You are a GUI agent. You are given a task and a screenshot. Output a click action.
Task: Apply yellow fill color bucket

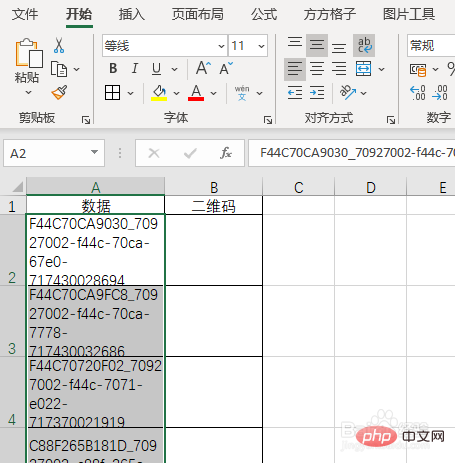pyautogui.click(x=159, y=93)
